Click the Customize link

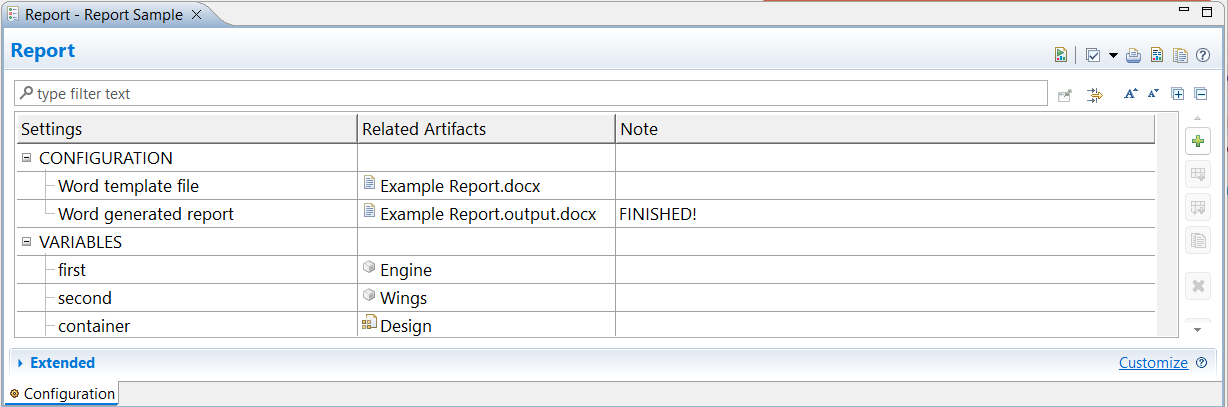(1153, 363)
